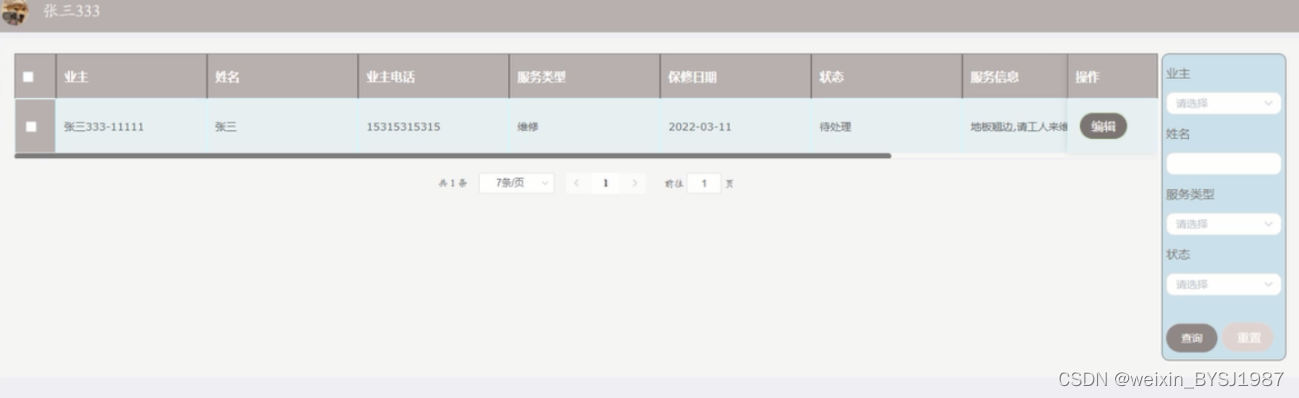Viewport: 1299px width, 398px height.
Task: Go to next page with right arrow
Action: click(x=634, y=183)
